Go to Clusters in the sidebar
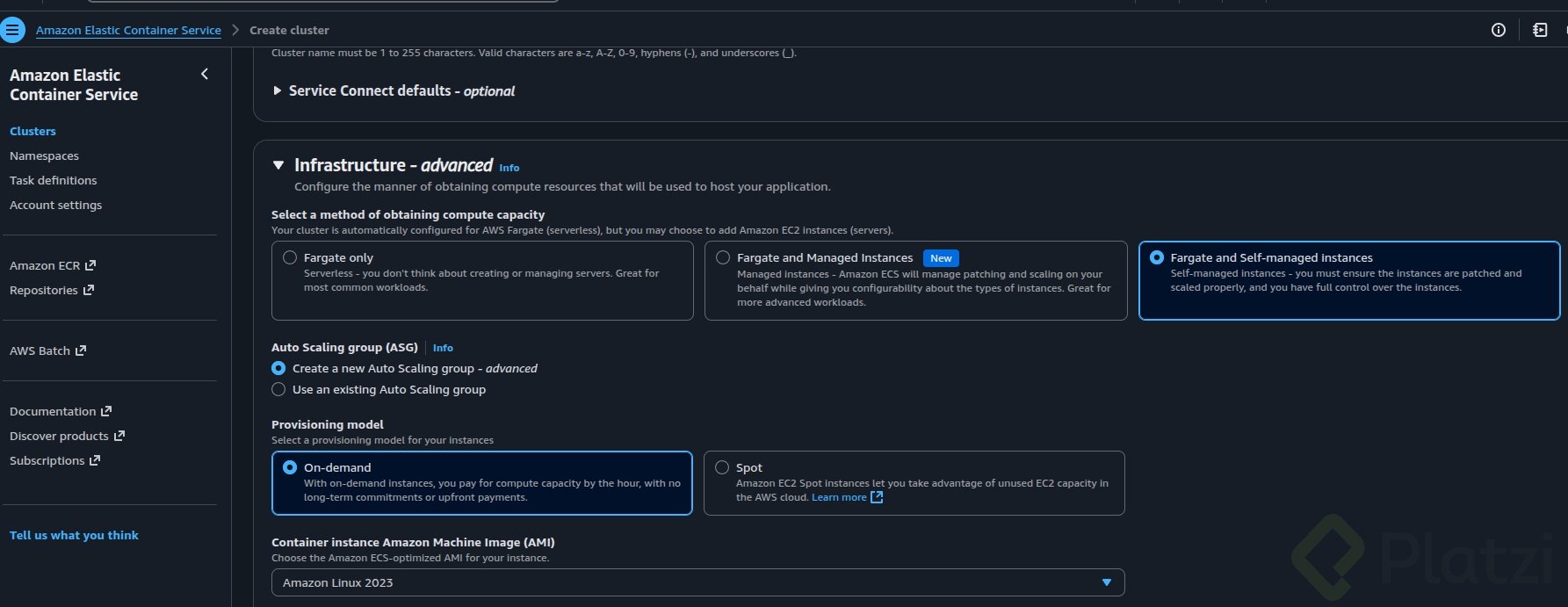The height and width of the screenshot is (607, 1568). click(x=33, y=131)
